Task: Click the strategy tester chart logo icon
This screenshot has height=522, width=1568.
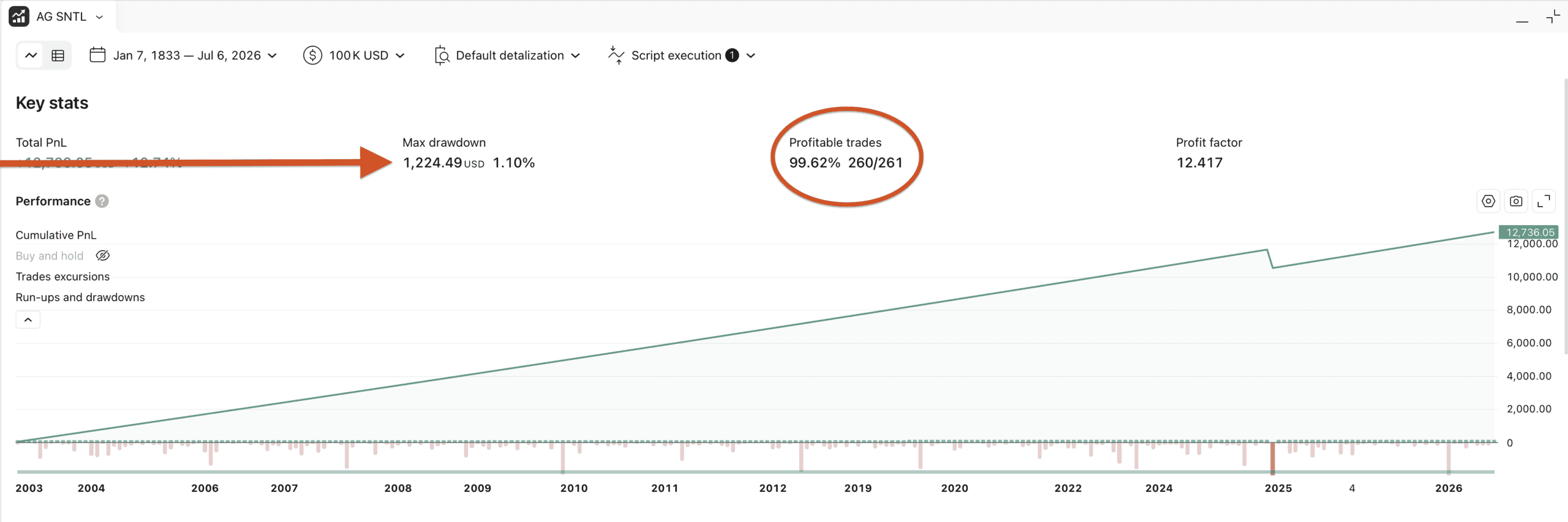Action: 19,17
